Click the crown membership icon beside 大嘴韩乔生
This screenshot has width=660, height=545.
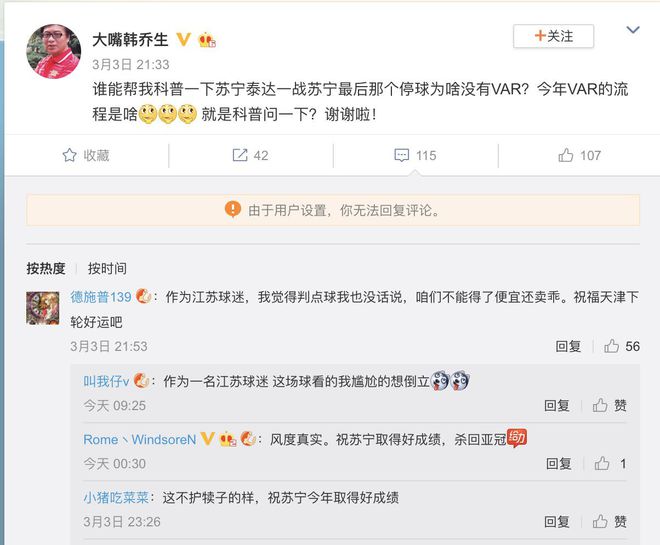coord(207,40)
